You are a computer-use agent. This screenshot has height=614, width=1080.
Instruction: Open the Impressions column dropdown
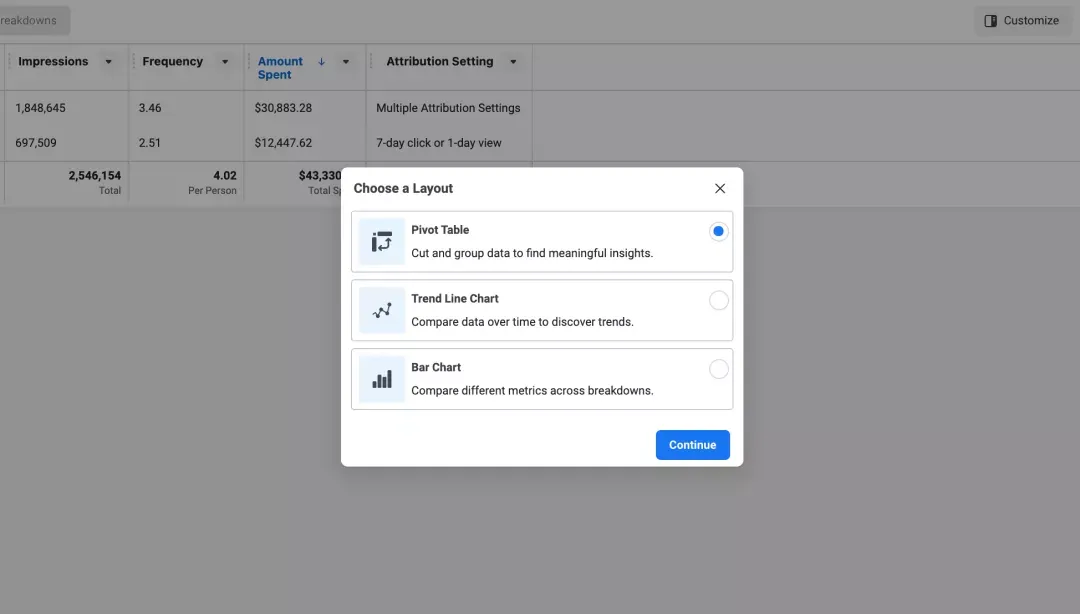108,62
